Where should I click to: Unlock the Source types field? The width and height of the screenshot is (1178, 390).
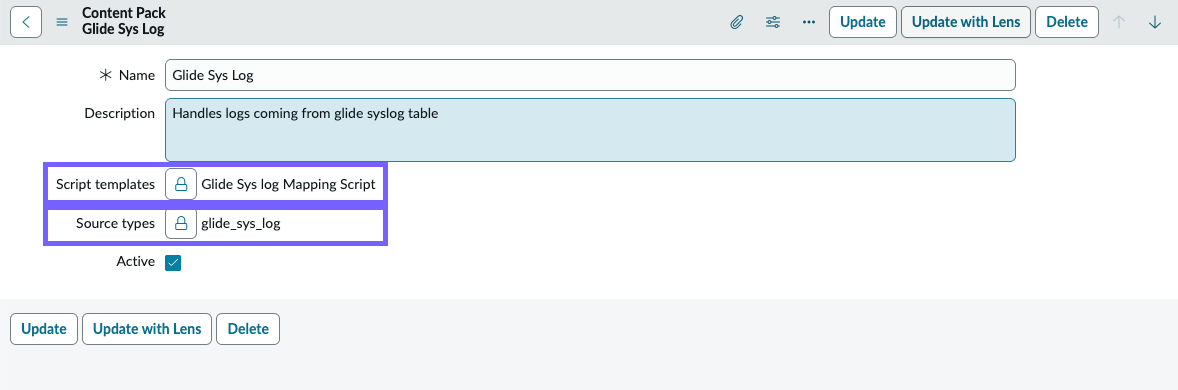pos(180,223)
